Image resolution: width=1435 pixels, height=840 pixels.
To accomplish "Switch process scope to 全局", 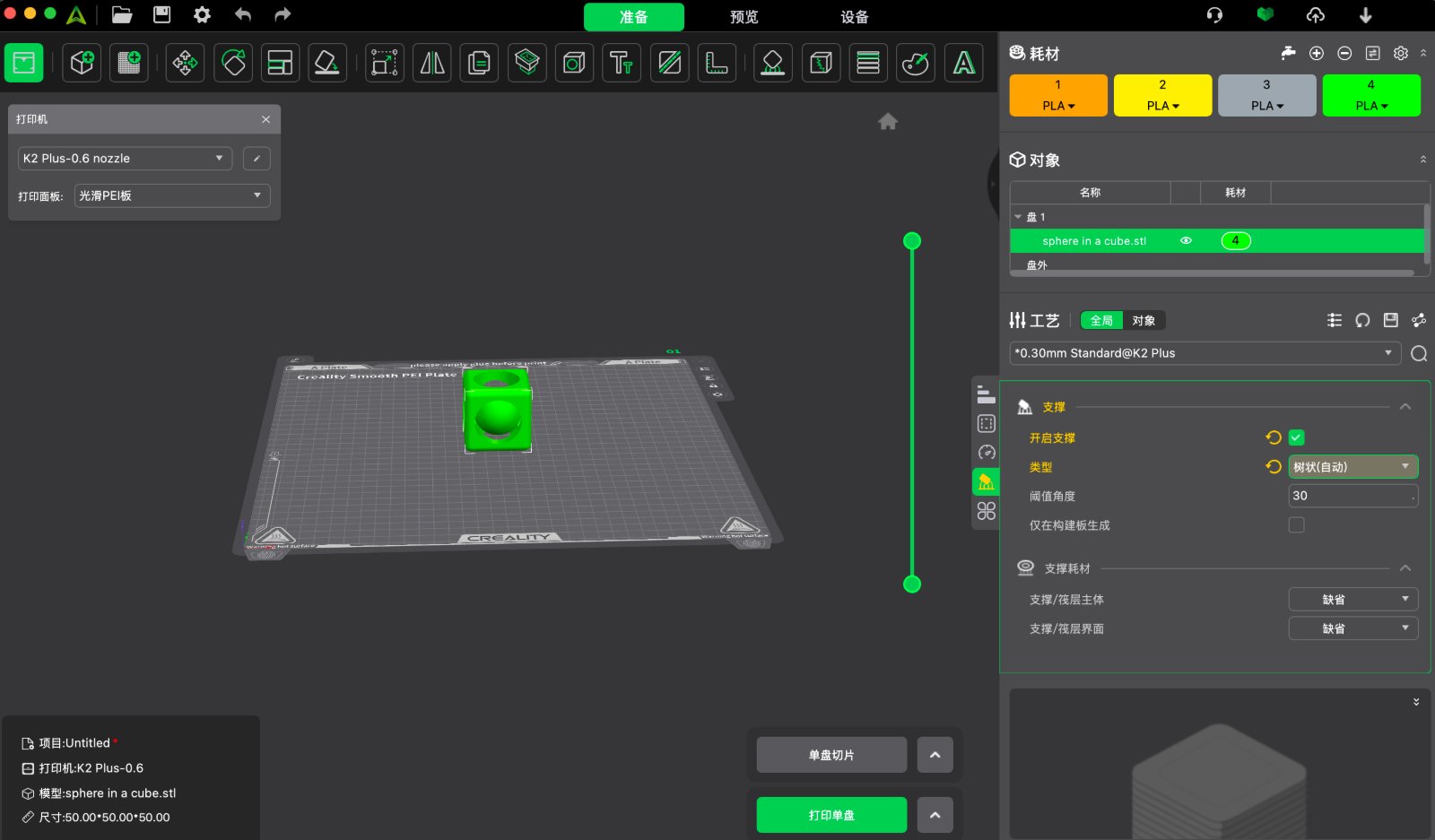I will pos(1101,320).
